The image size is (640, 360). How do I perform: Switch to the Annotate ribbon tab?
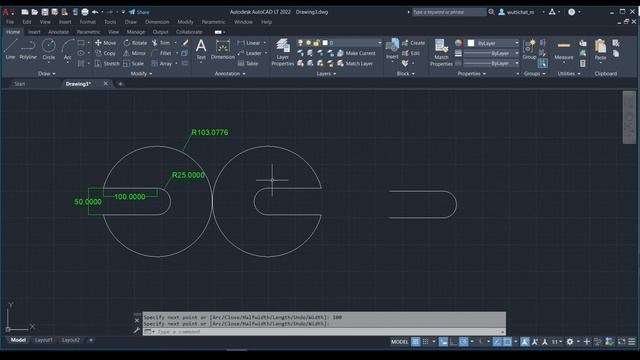58,32
